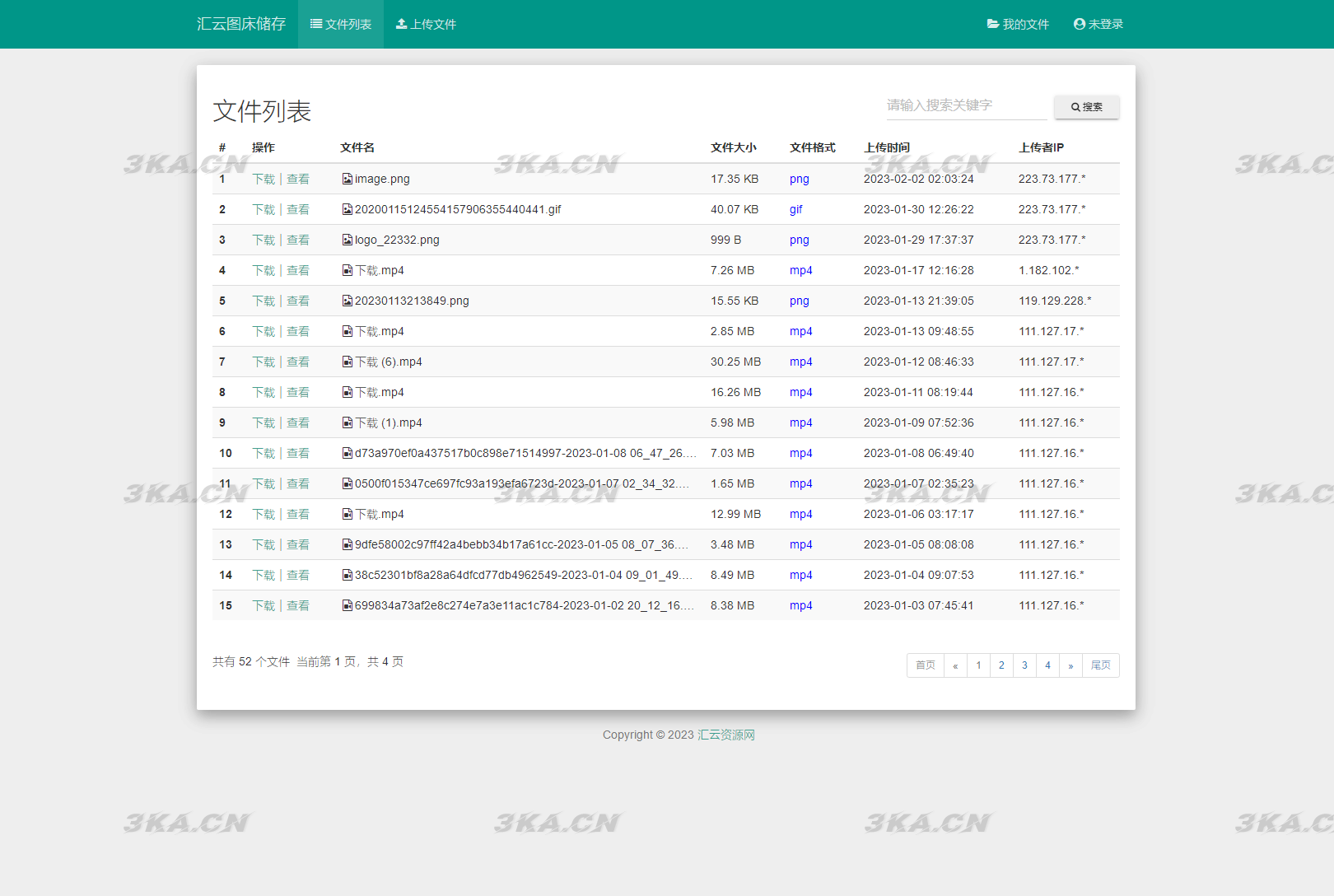View image.png via its 查看 link
This screenshot has width=1334, height=896.
298,179
